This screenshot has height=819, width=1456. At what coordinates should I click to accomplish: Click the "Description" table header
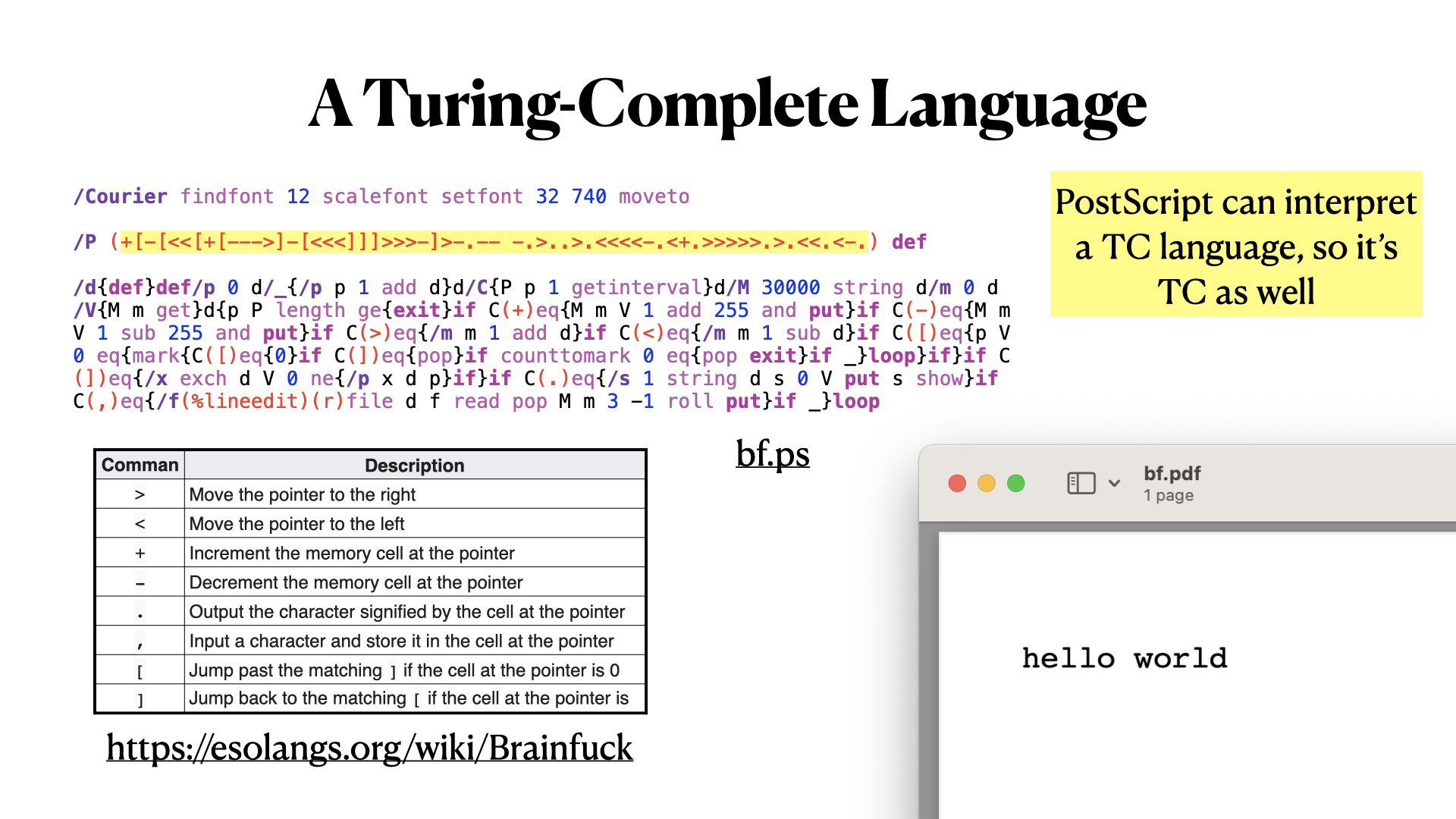click(x=414, y=465)
